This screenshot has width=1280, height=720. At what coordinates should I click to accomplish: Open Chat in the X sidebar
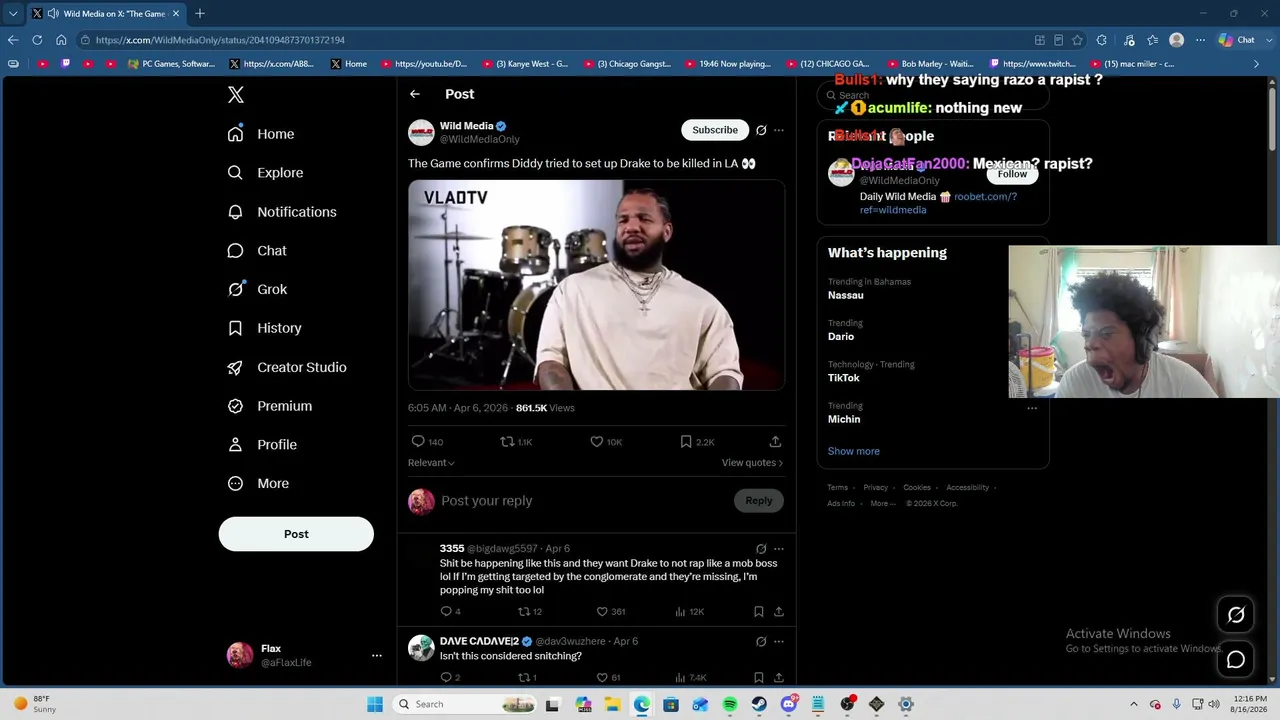[257, 251]
